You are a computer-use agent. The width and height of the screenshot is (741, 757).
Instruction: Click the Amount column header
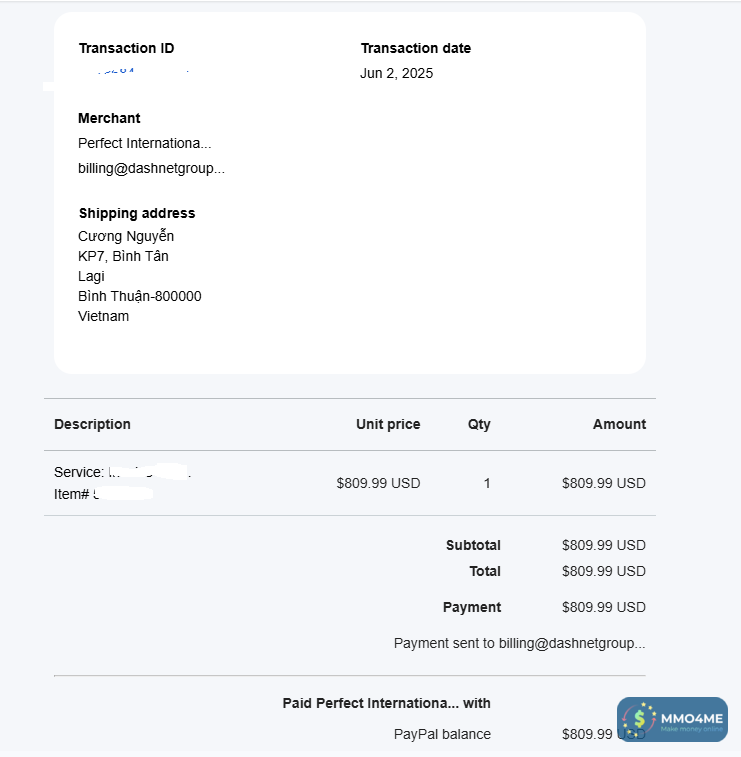click(619, 424)
